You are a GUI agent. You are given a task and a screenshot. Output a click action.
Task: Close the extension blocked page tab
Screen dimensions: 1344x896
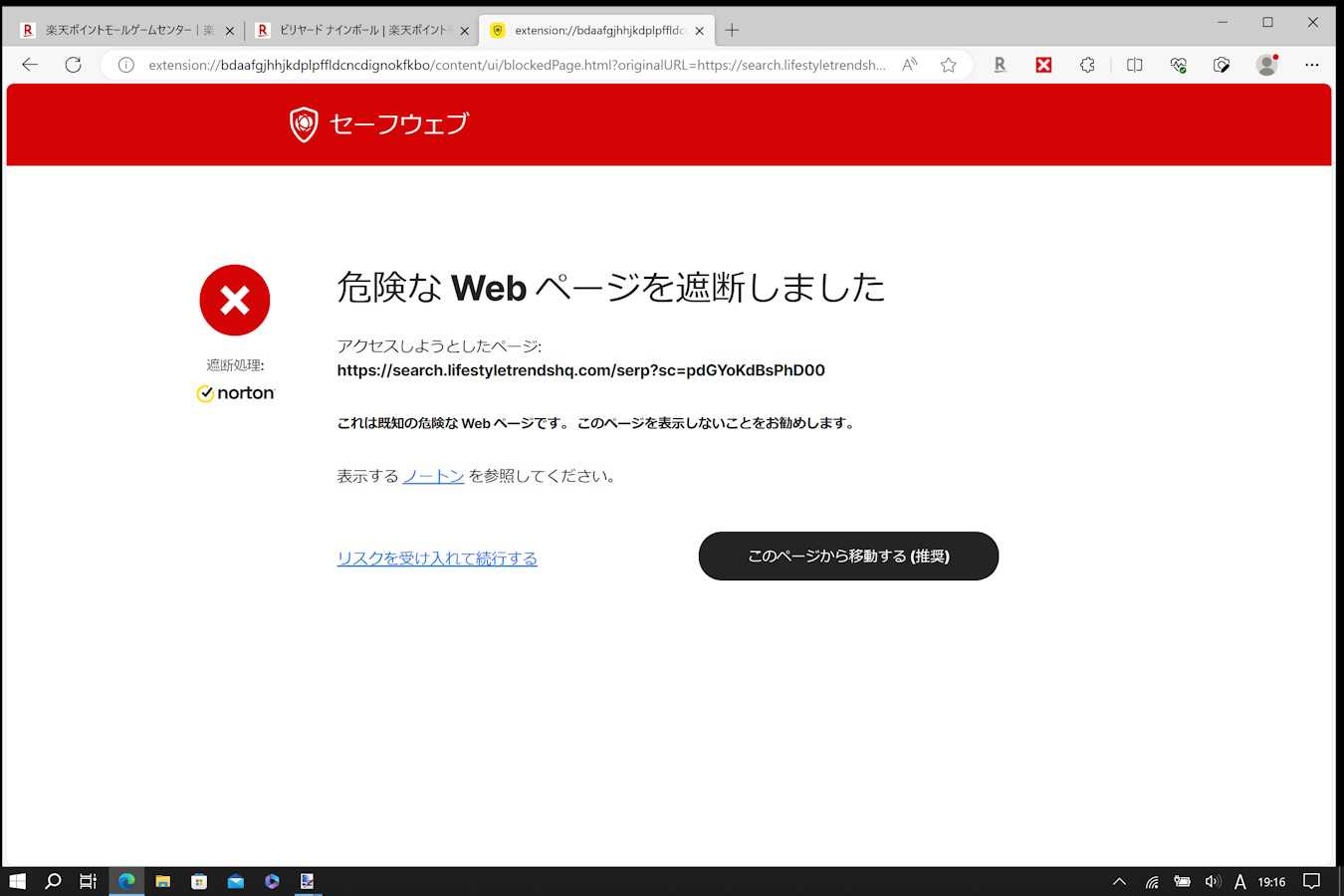(700, 31)
